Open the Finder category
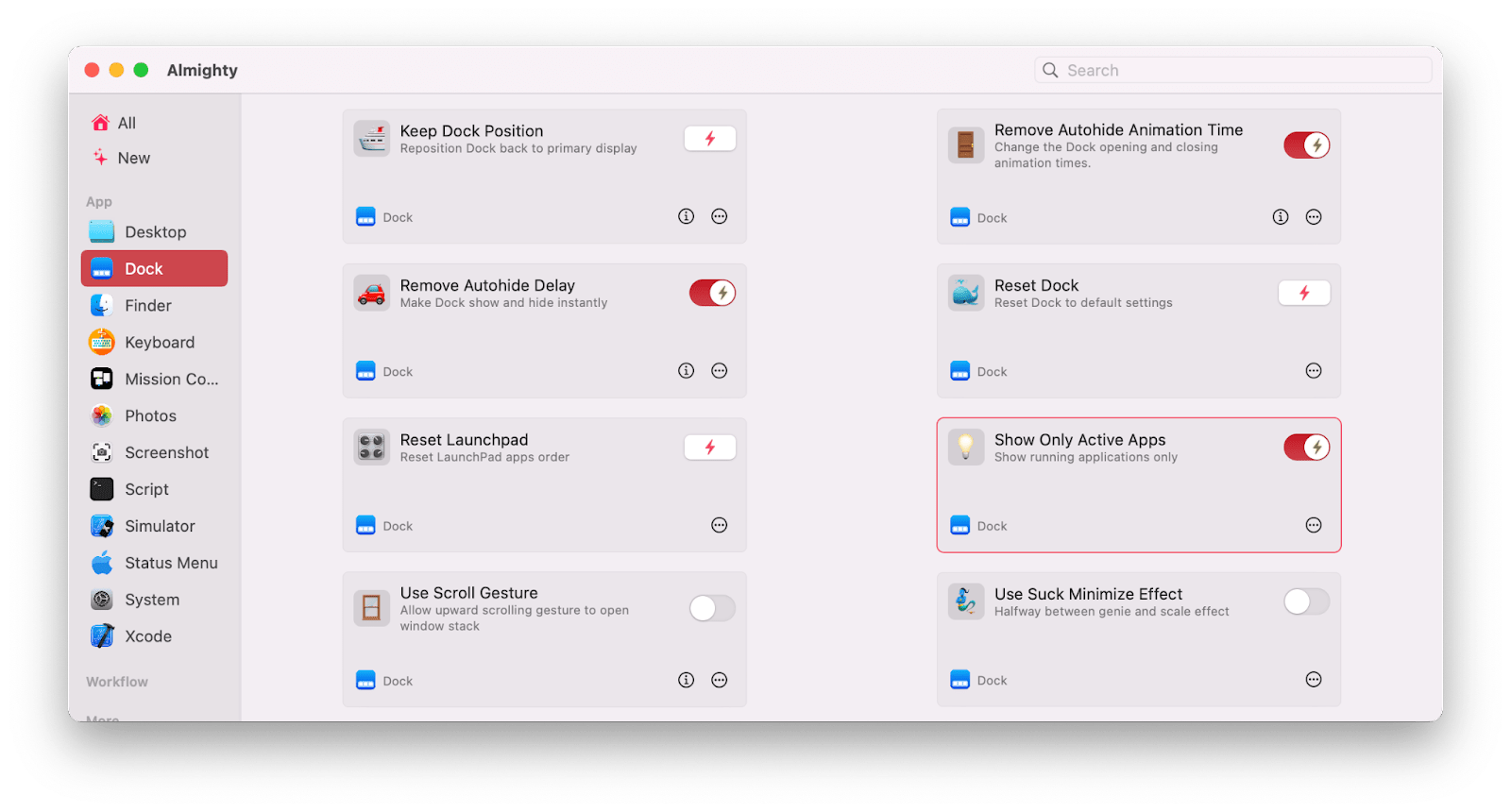This screenshot has width=1511, height=812. [154, 306]
